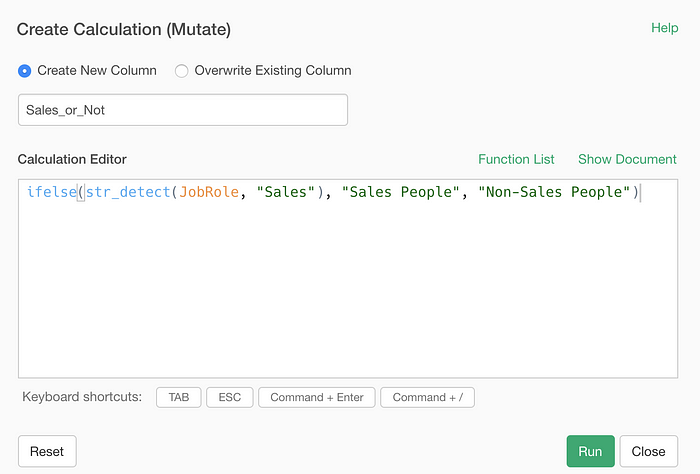The image size is (700, 474).
Task: Click inside the Calculation Editor text area
Action: 348,279
